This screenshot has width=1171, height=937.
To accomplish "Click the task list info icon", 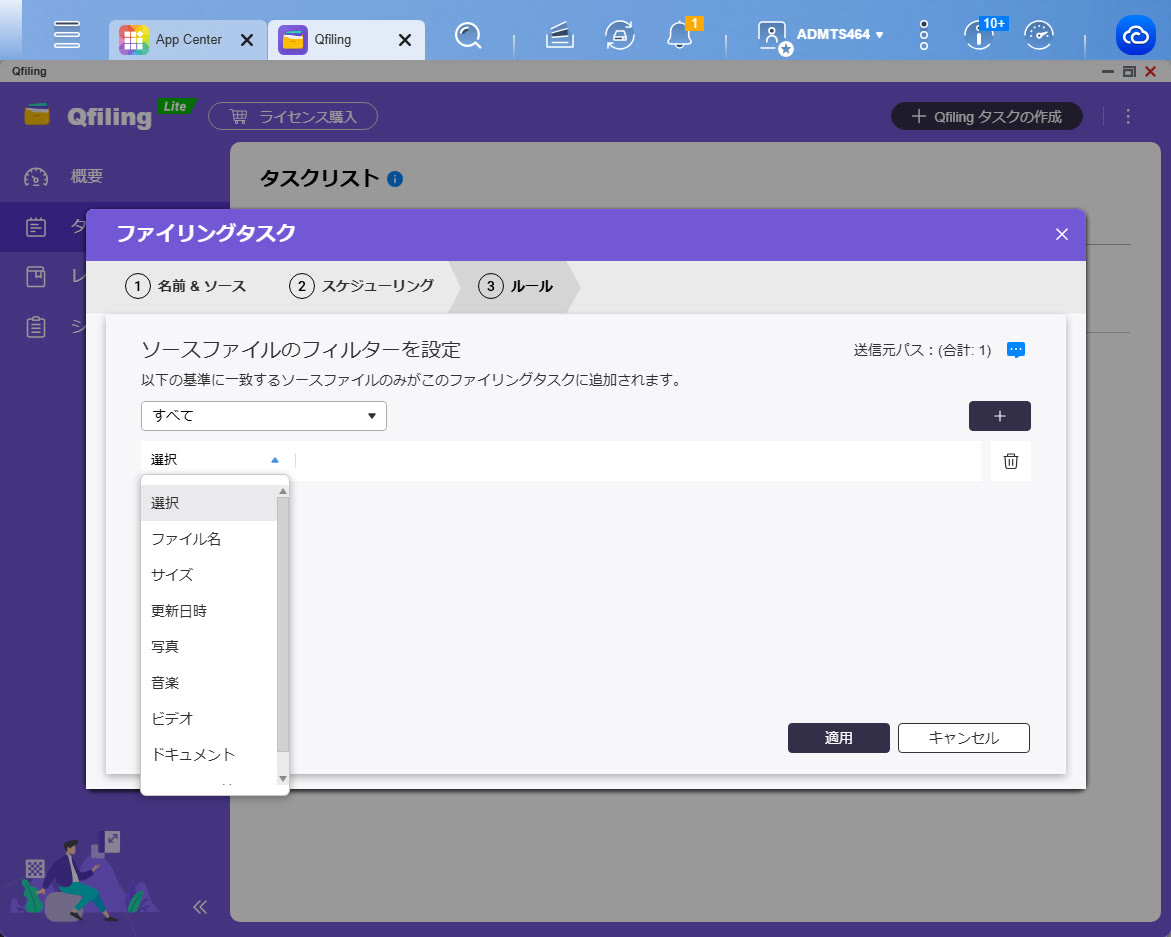I will click(x=395, y=179).
